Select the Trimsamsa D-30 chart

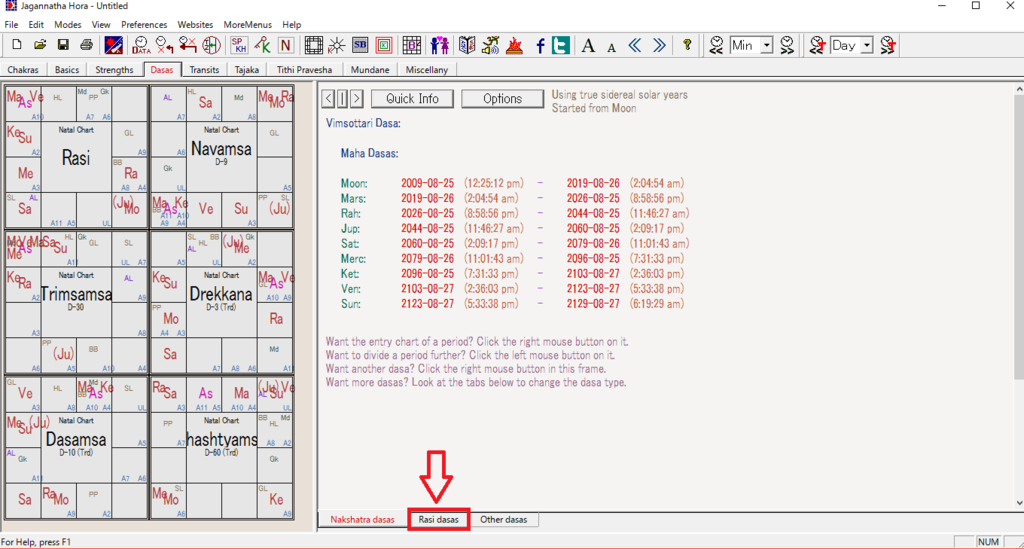point(76,302)
